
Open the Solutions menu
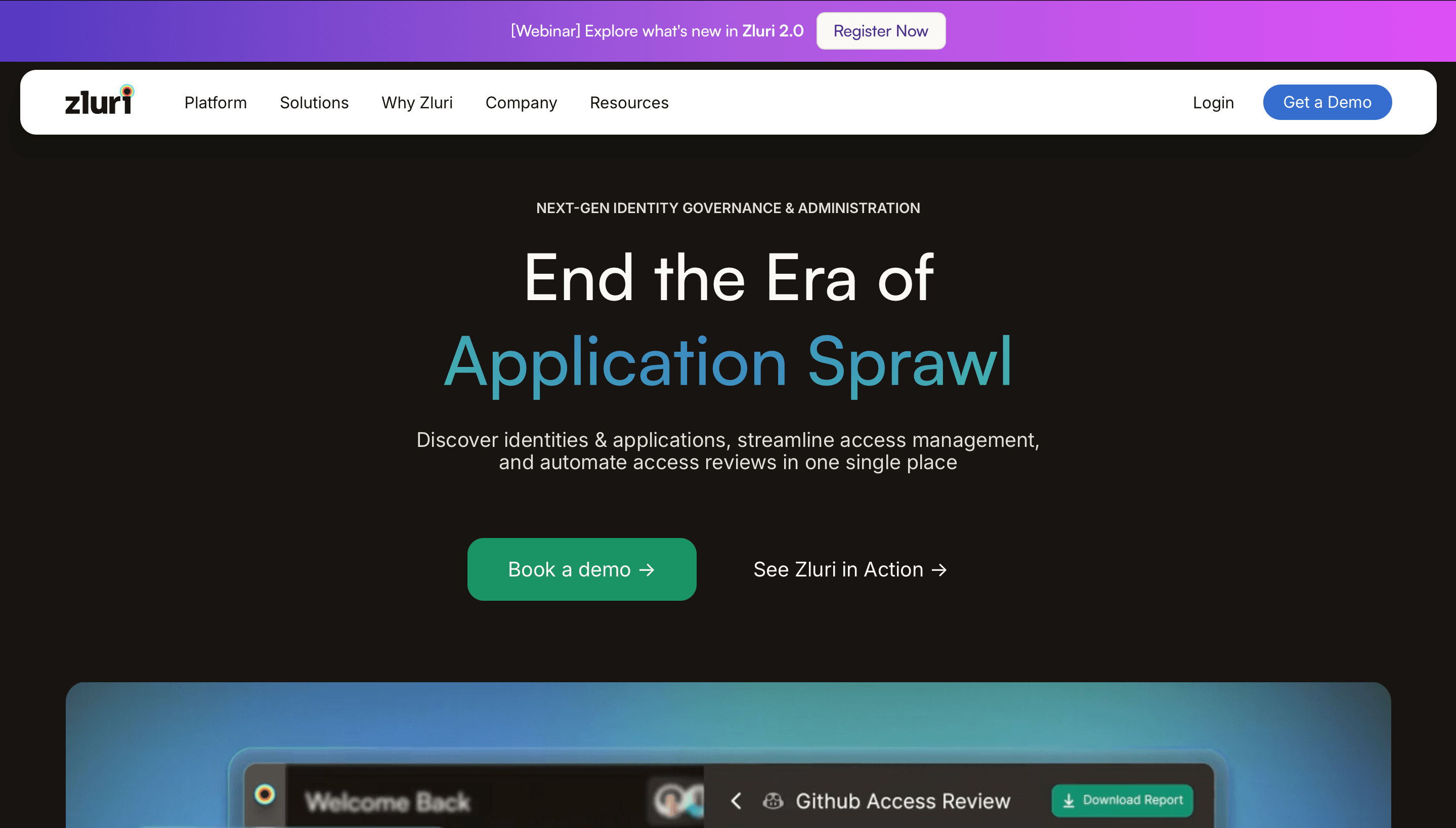pyautogui.click(x=314, y=102)
